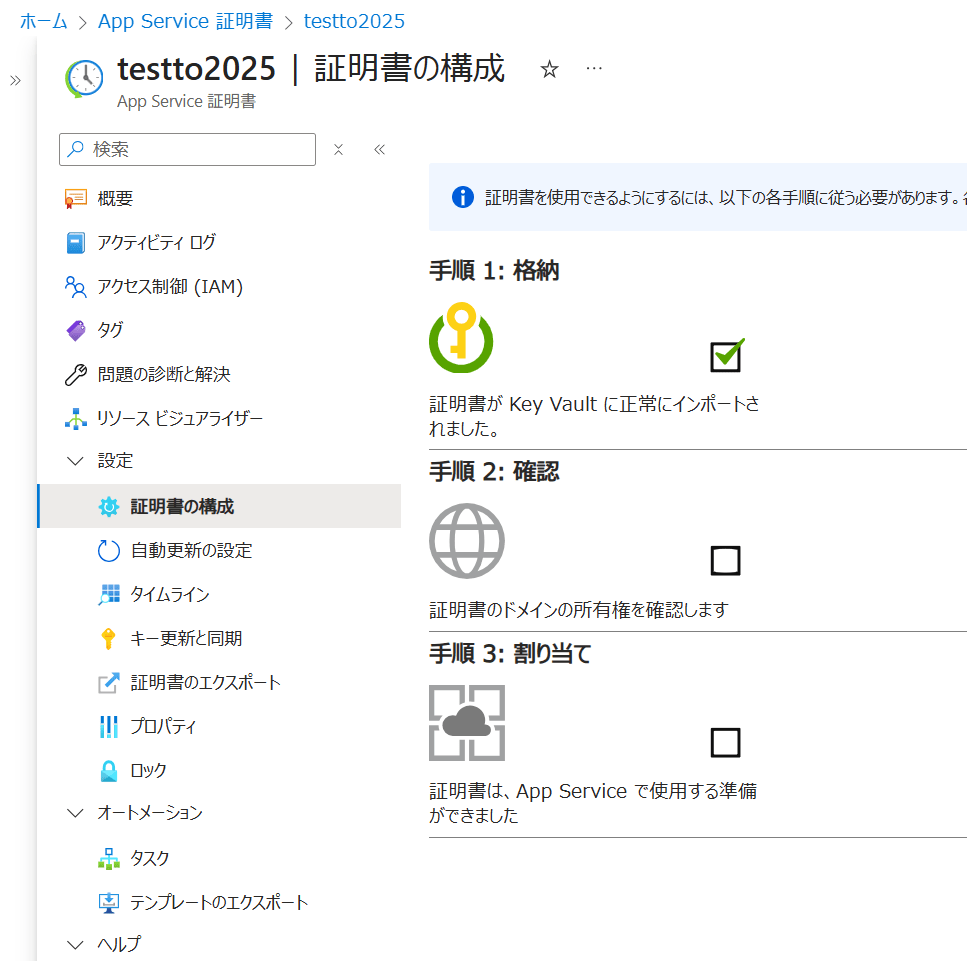Click the cloud assign step icon
967x961 pixels.
click(x=466, y=723)
